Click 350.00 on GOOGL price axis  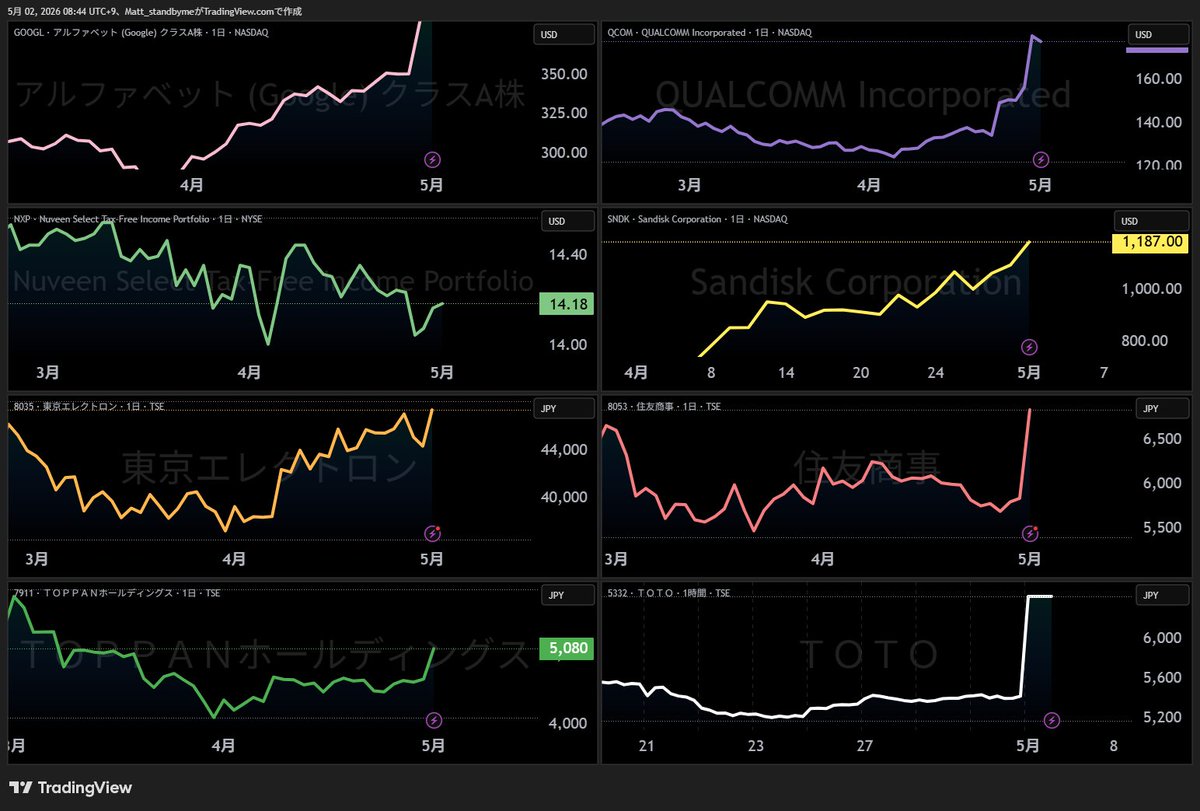[x=566, y=74]
